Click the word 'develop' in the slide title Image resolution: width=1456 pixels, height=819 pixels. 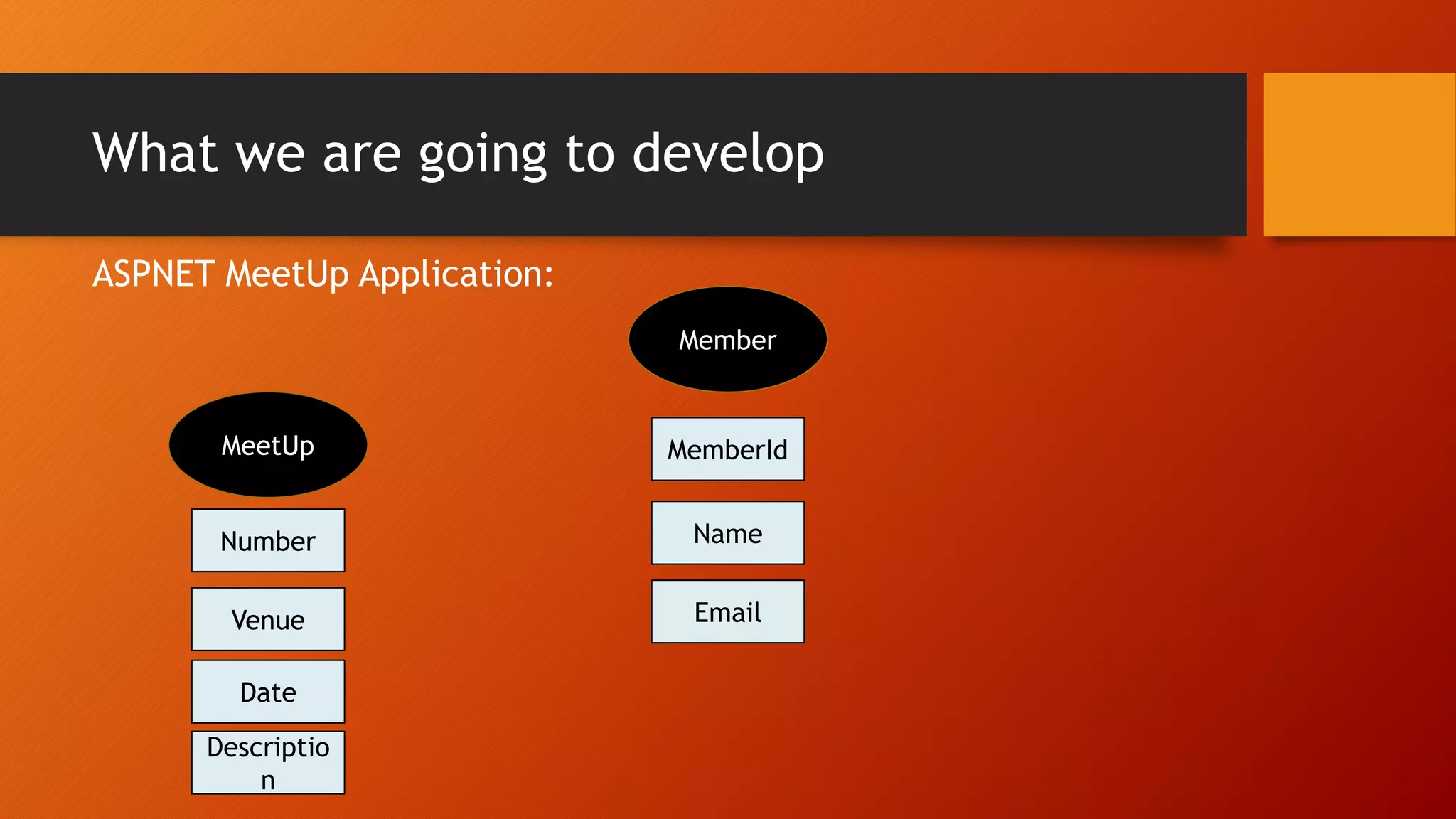pyautogui.click(x=727, y=153)
